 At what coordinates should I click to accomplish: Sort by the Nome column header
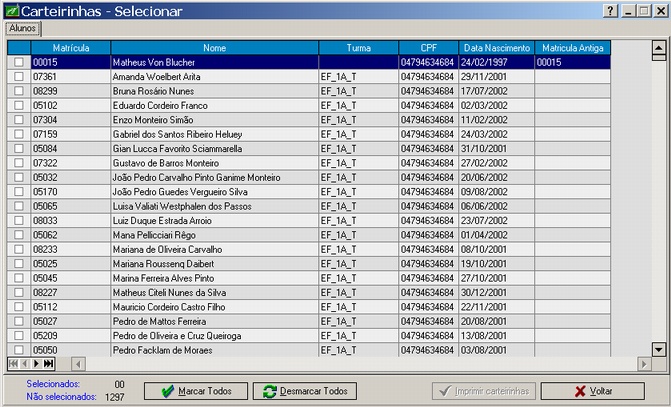click(214, 47)
